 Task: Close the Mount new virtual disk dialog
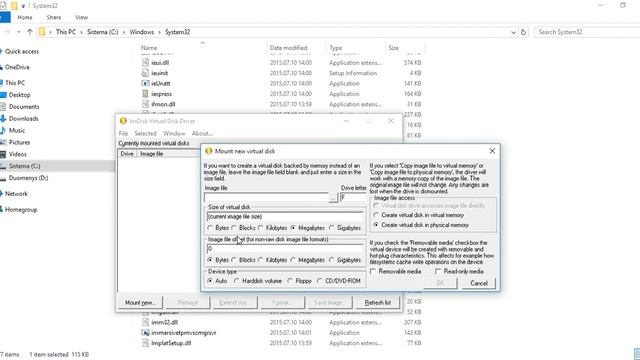[492, 151]
